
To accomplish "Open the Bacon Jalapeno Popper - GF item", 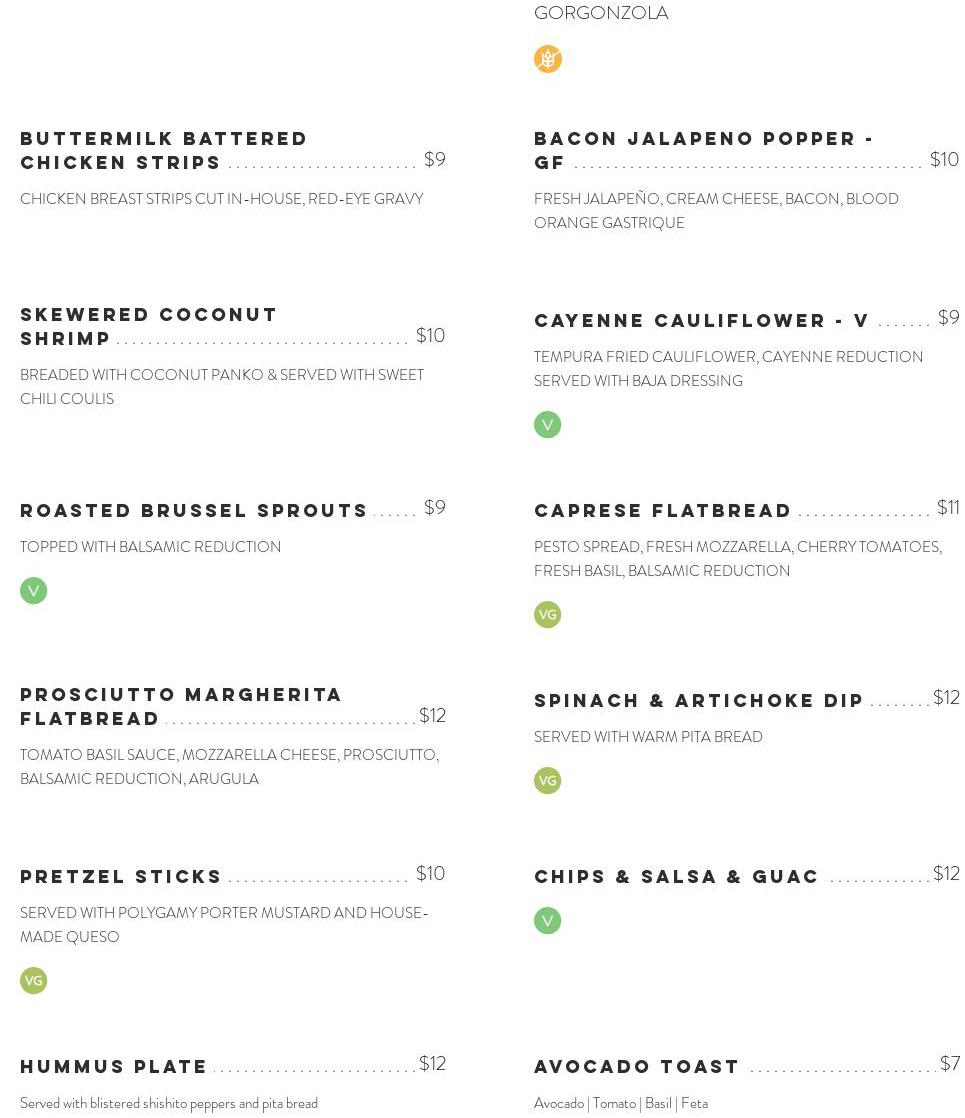I will point(703,150).
